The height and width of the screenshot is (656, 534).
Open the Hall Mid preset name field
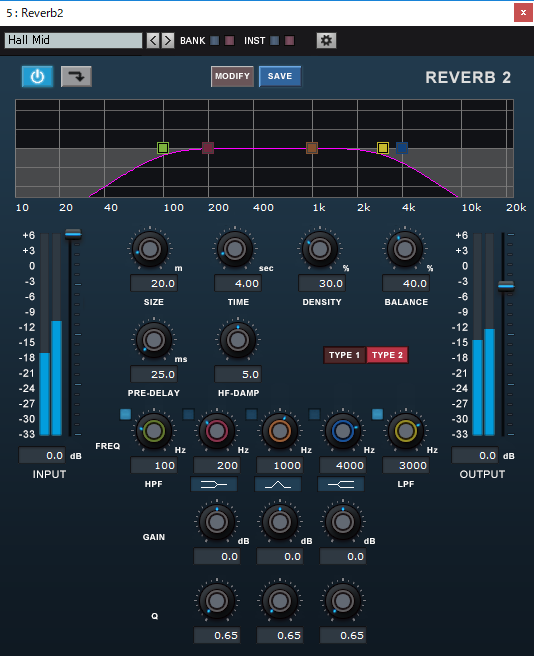(74, 40)
